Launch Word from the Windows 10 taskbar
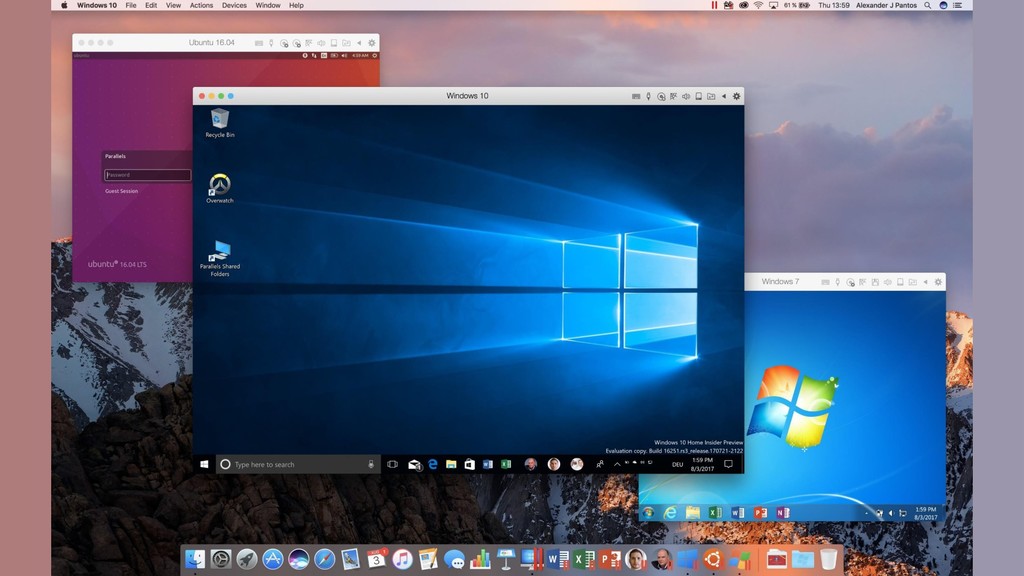 pos(487,464)
